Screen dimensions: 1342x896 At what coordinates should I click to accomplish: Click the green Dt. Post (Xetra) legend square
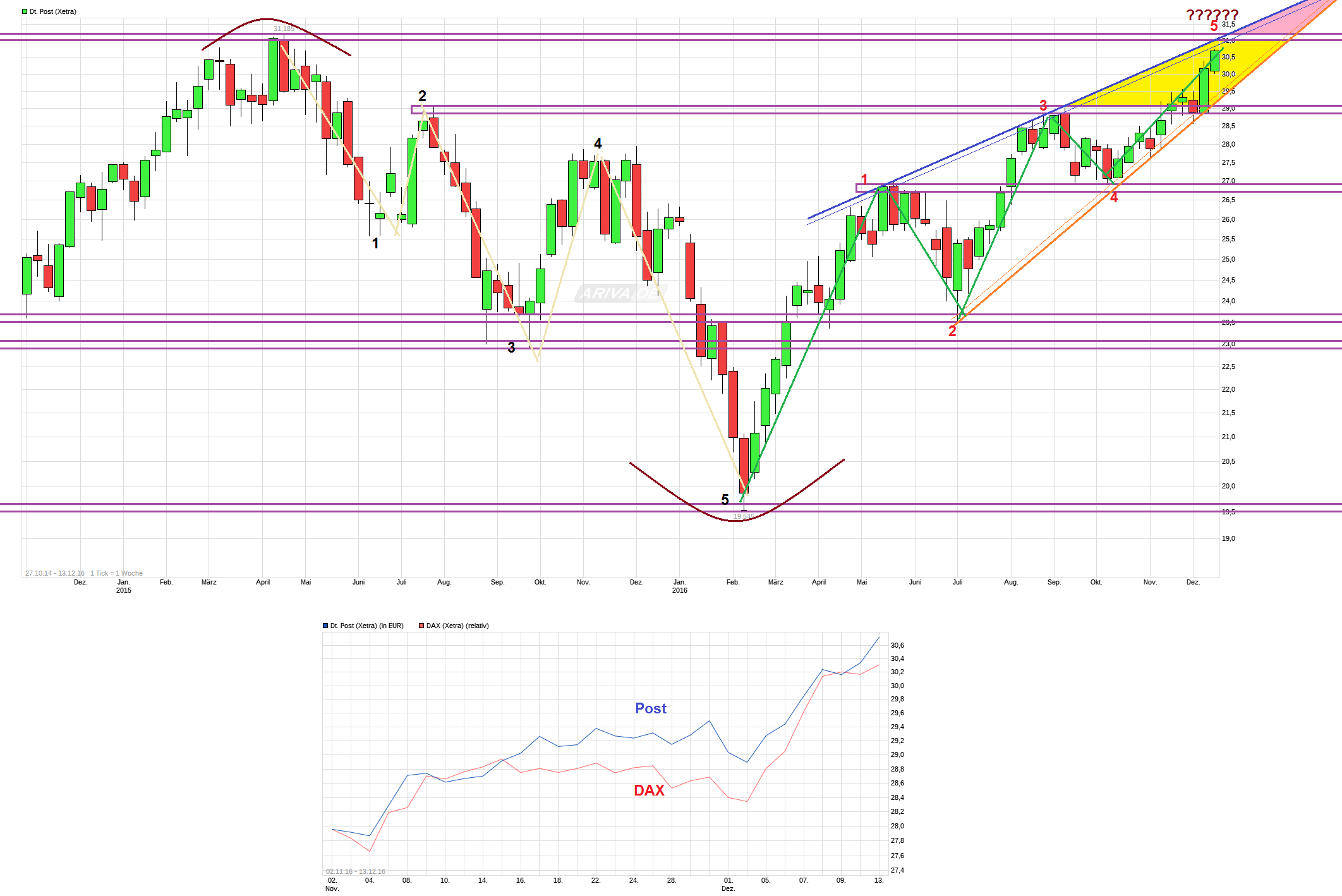pyautogui.click(x=25, y=11)
